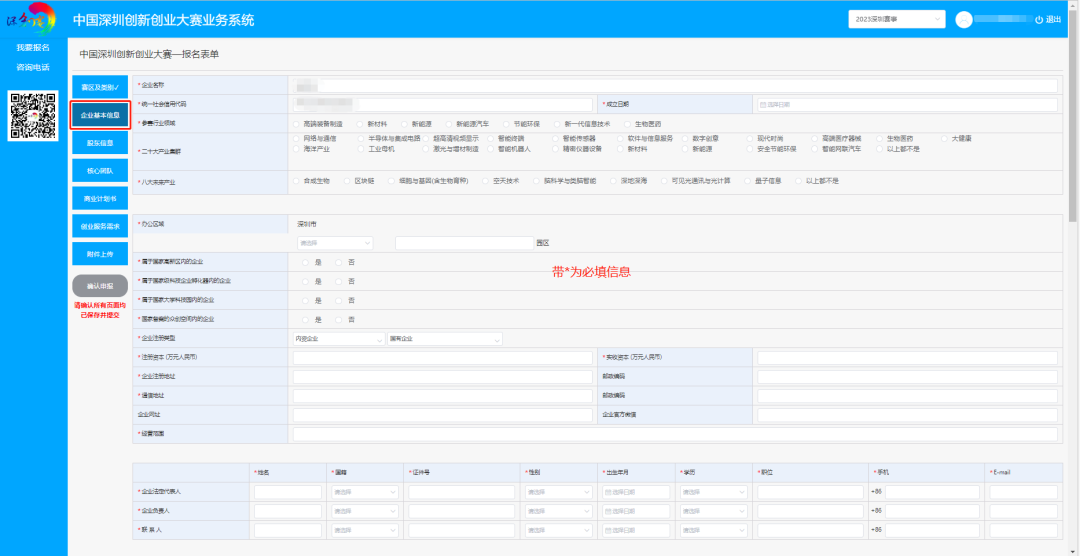The height and width of the screenshot is (556, 1080).
Task: Open 国籍 dropdown for 企业法定代表人
Action: 365,493
